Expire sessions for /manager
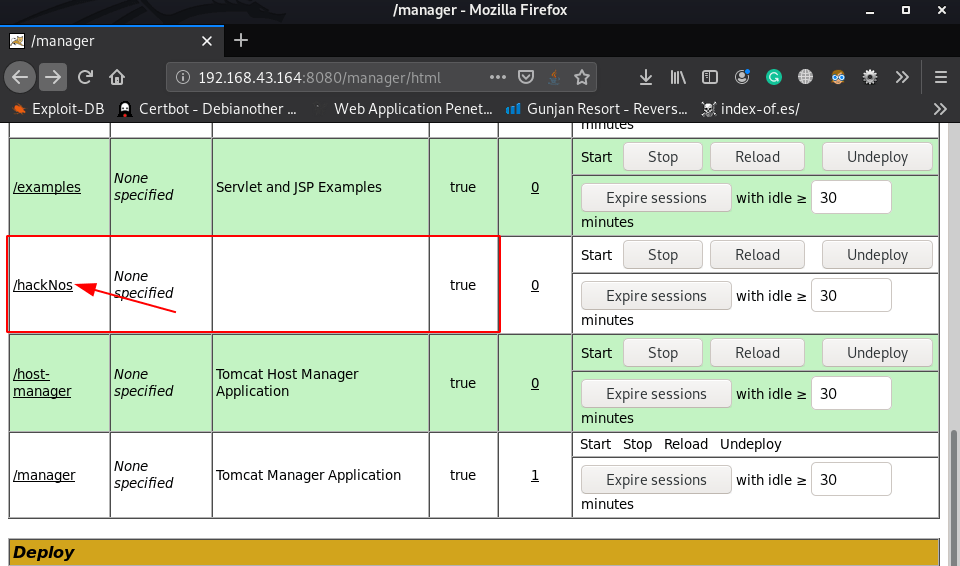This screenshot has height=566, width=960. pyautogui.click(x=656, y=480)
